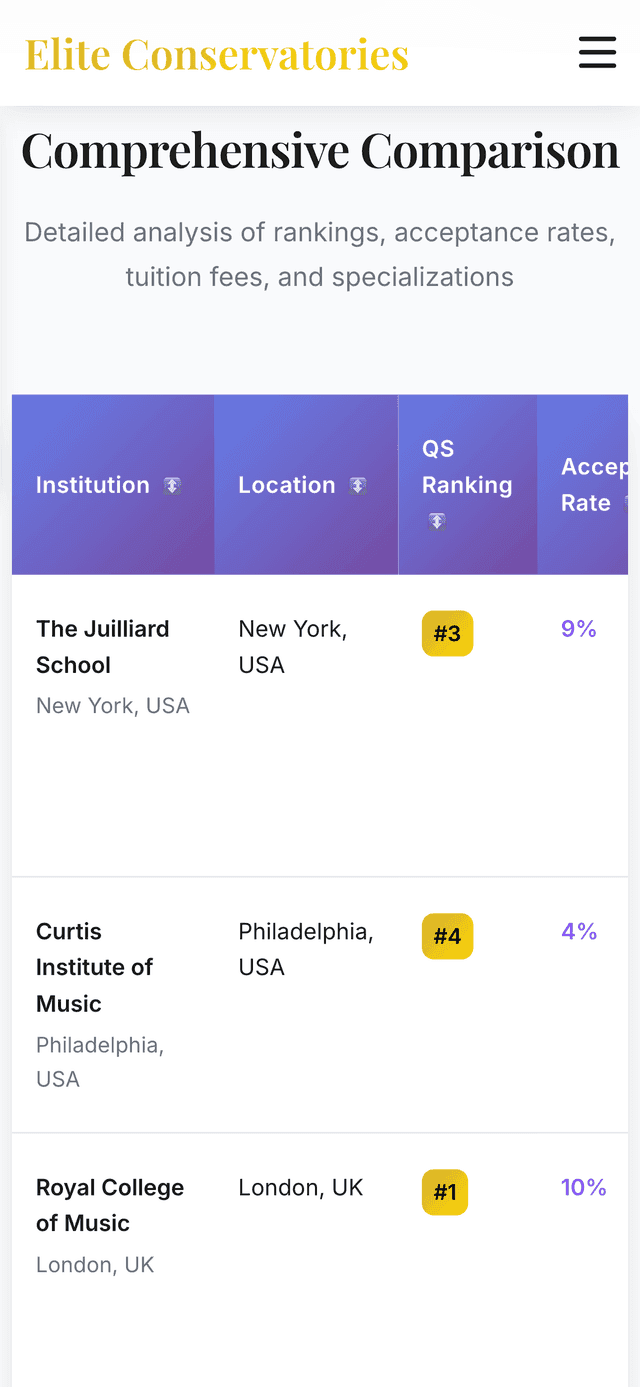Click the Comprehensive Comparison heading
Viewport: 640px width, 1387px height.
pos(320,151)
